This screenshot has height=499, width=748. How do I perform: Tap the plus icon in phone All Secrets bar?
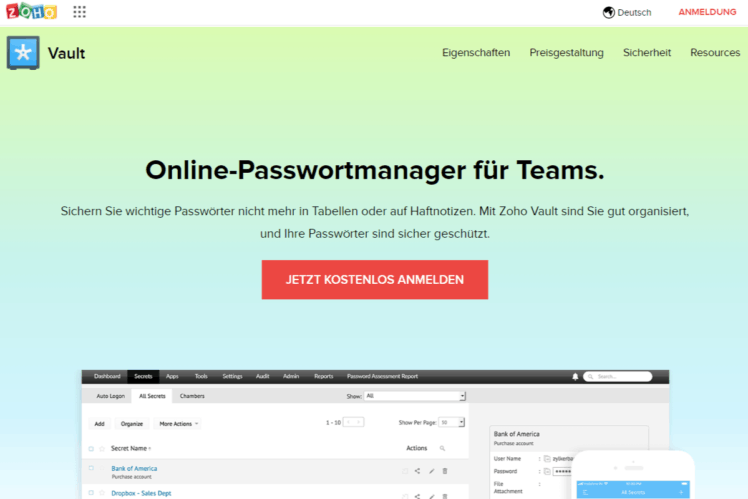coord(681,492)
